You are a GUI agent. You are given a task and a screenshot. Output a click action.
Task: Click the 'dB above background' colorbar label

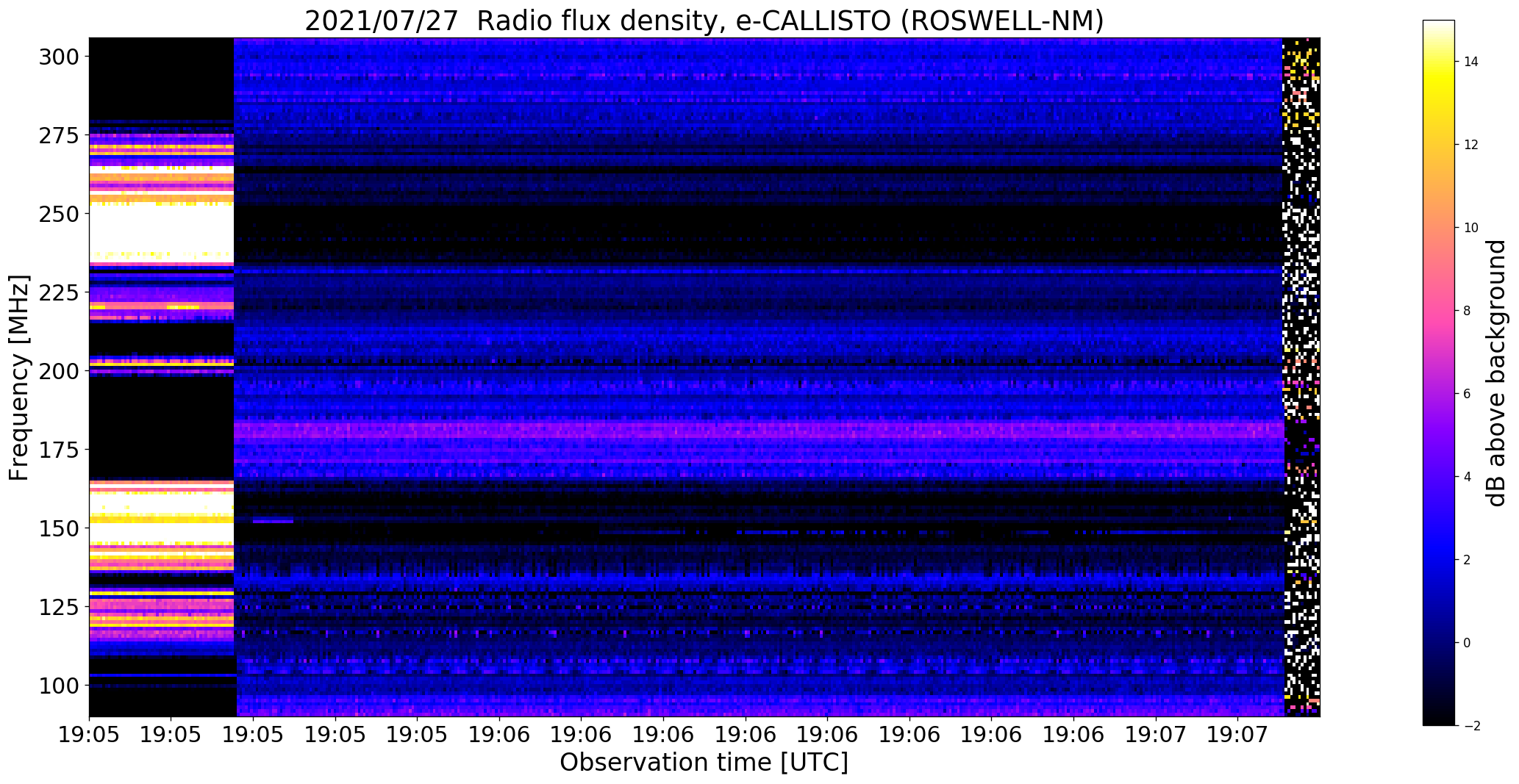1496,373
